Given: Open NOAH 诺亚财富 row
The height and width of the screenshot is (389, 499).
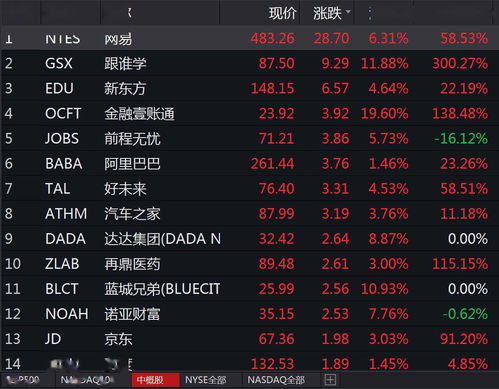Looking at the screenshot, I should tap(248, 314).
